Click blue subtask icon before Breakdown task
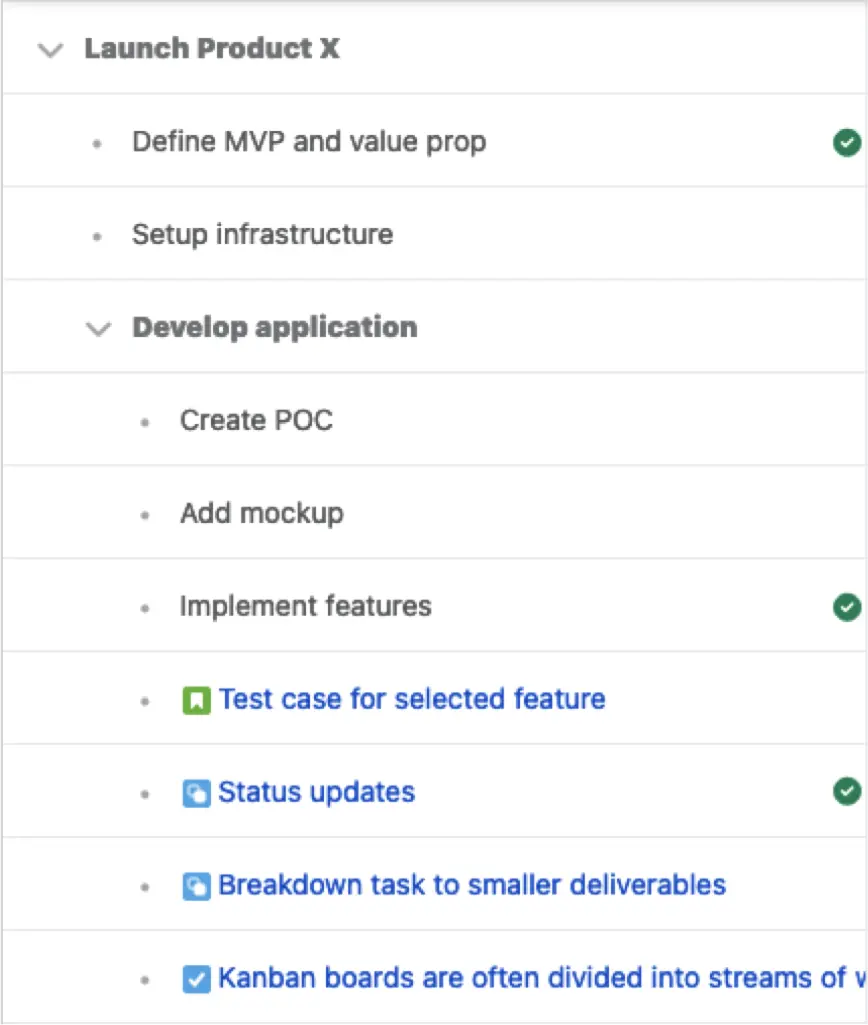 (196, 886)
